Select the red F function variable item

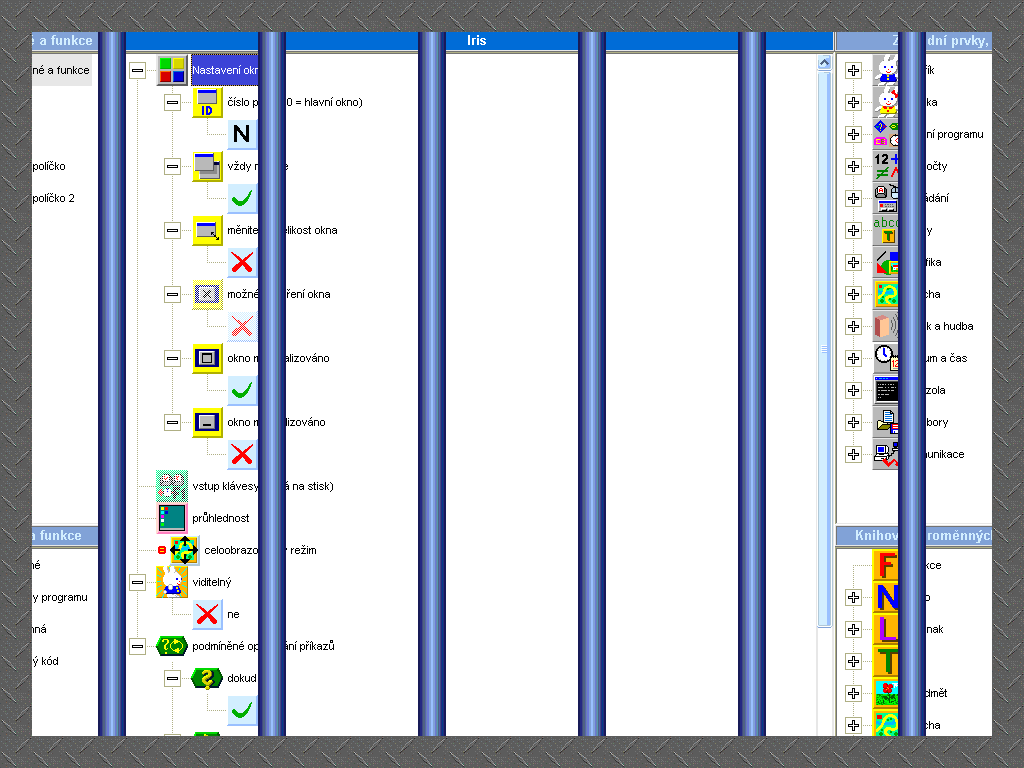point(885,566)
